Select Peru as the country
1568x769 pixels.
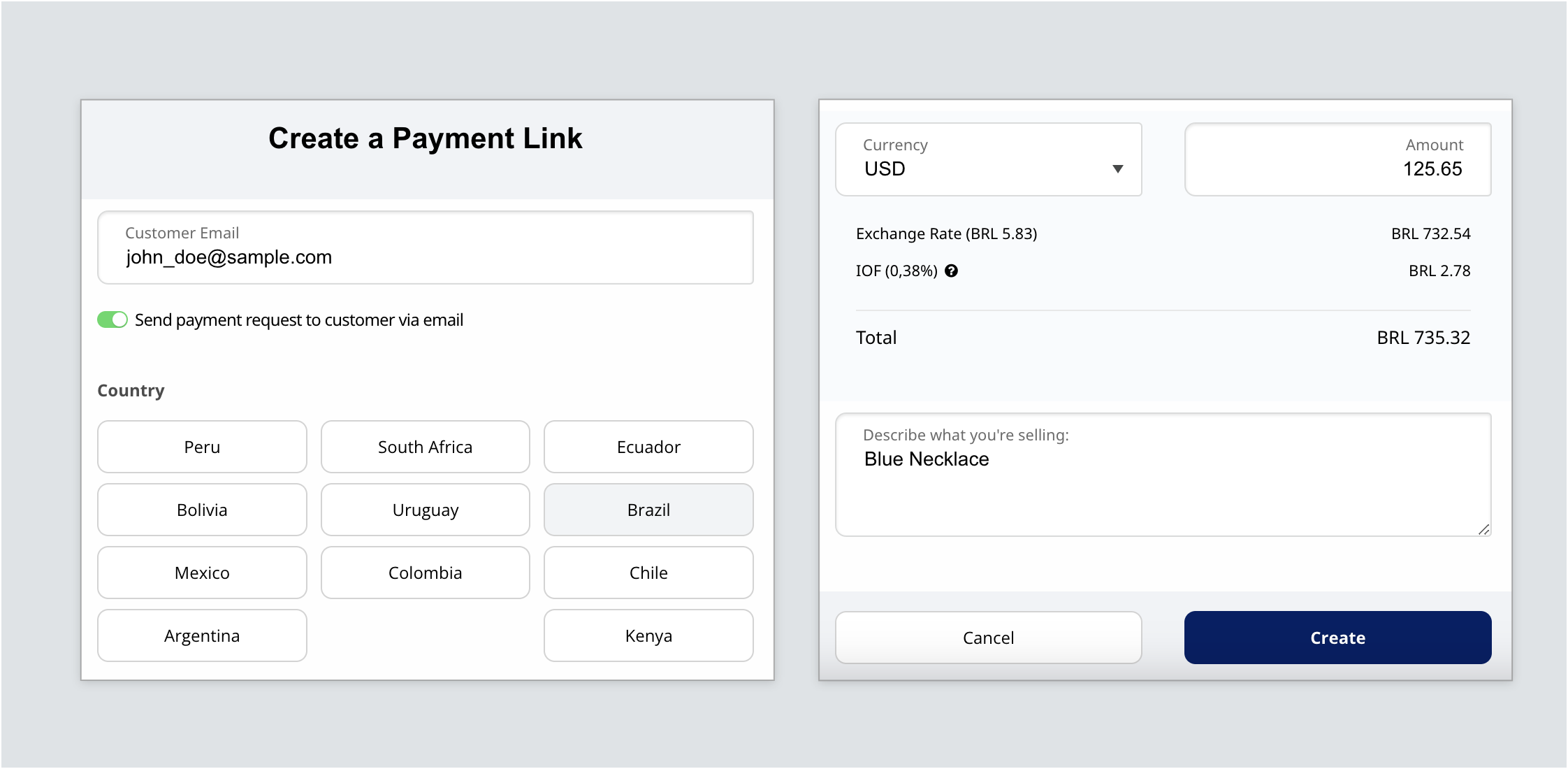pyautogui.click(x=202, y=447)
